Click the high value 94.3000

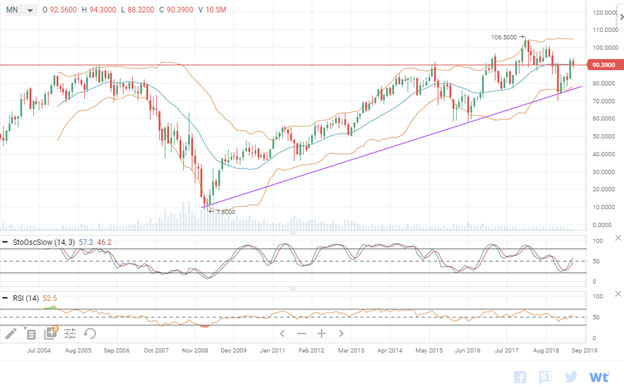(103, 10)
